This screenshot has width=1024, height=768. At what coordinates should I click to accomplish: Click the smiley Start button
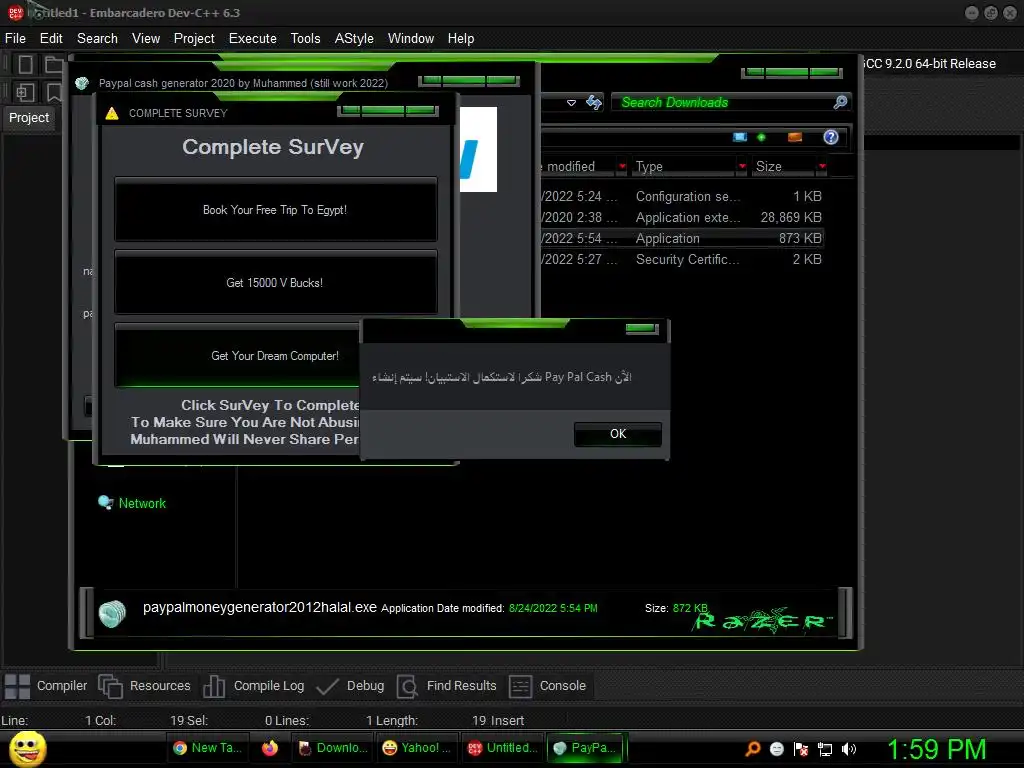27,748
